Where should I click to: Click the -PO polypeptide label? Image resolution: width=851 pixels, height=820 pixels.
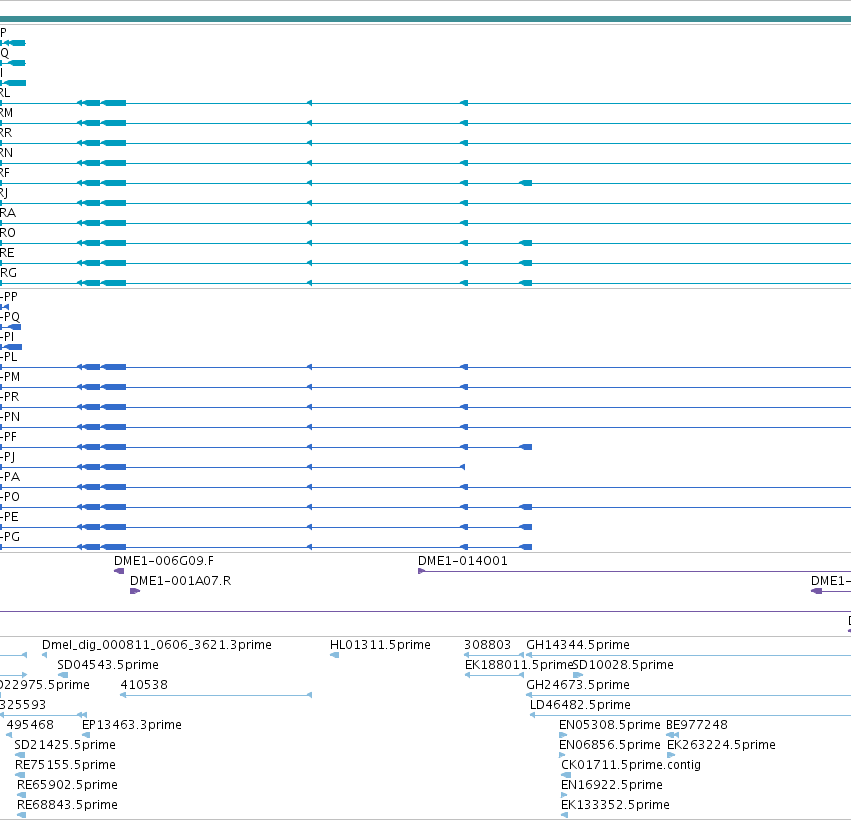tap(10, 497)
